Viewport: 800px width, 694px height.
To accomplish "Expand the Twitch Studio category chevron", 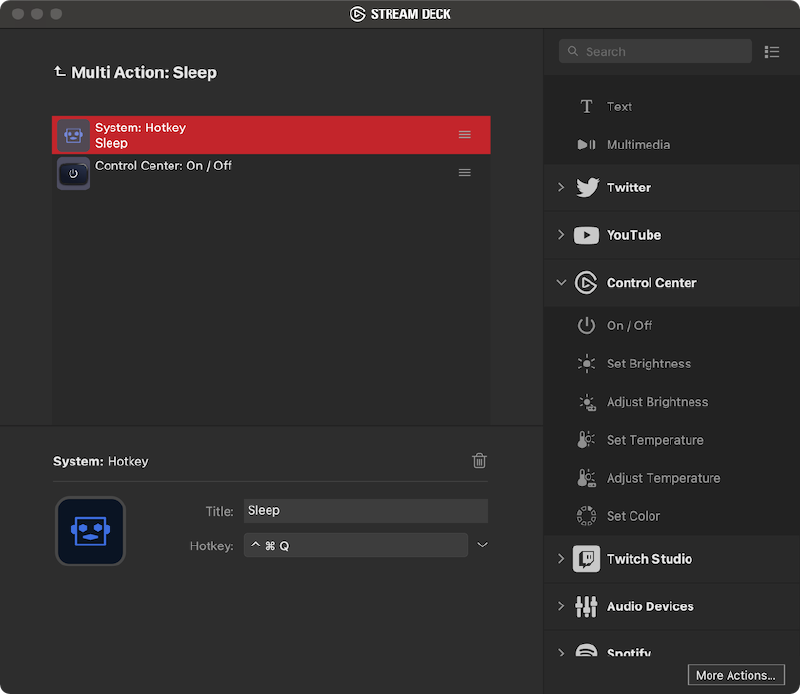I will point(561,559).
